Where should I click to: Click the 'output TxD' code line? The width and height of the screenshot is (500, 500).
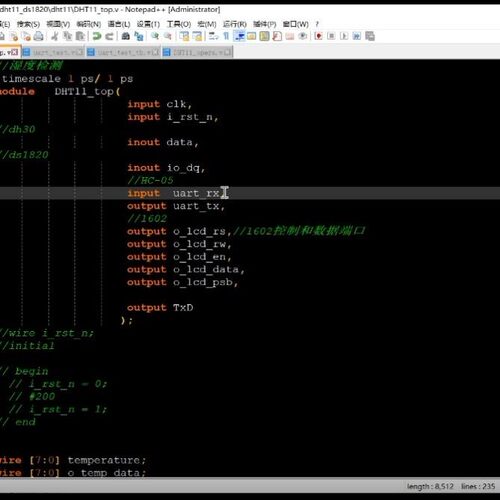pos(160,307)
